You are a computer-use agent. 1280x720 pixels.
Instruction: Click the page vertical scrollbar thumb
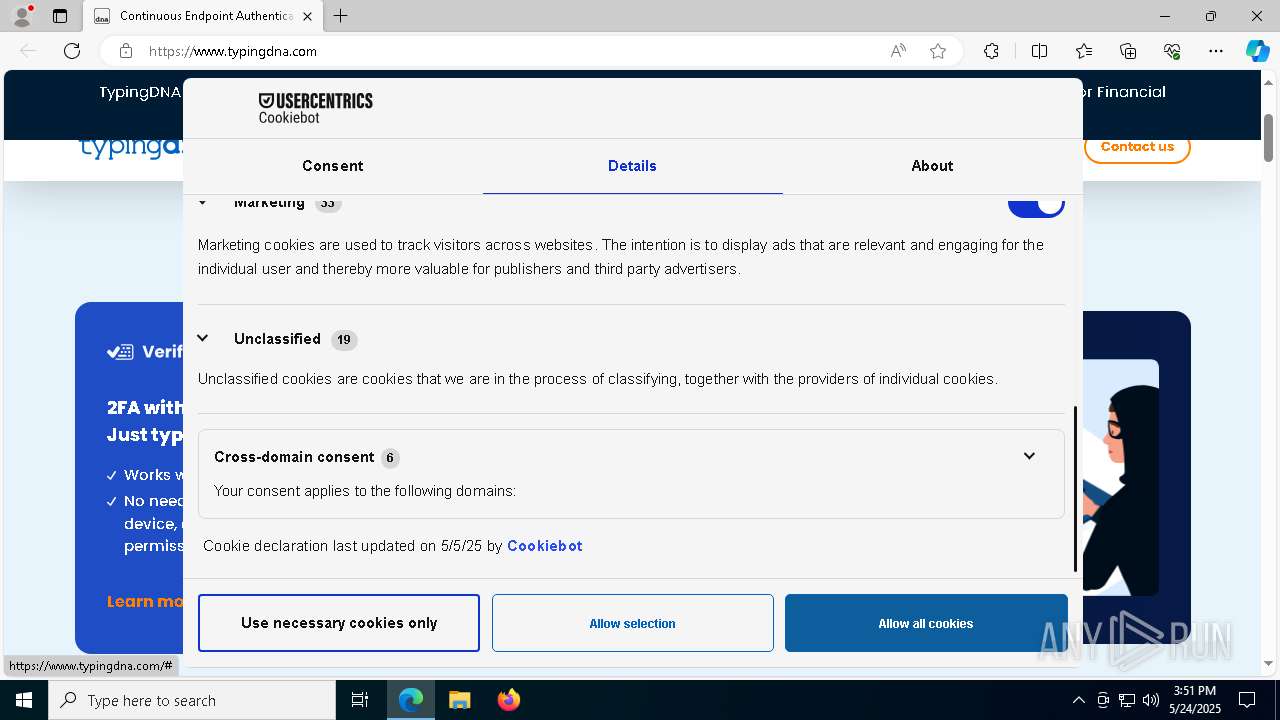tap(1268, 137)
